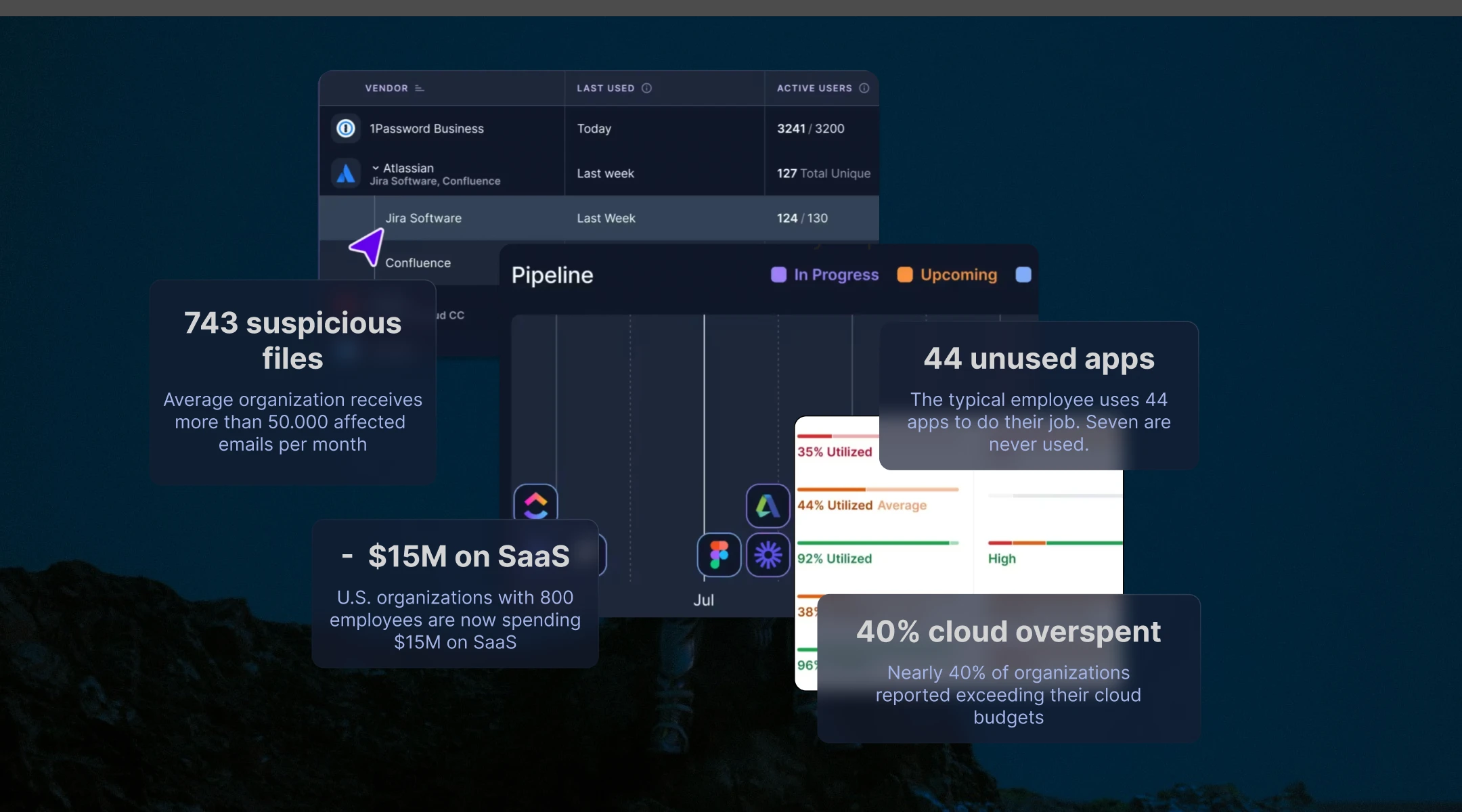Collapse the Atlassian vendor row

376,168
